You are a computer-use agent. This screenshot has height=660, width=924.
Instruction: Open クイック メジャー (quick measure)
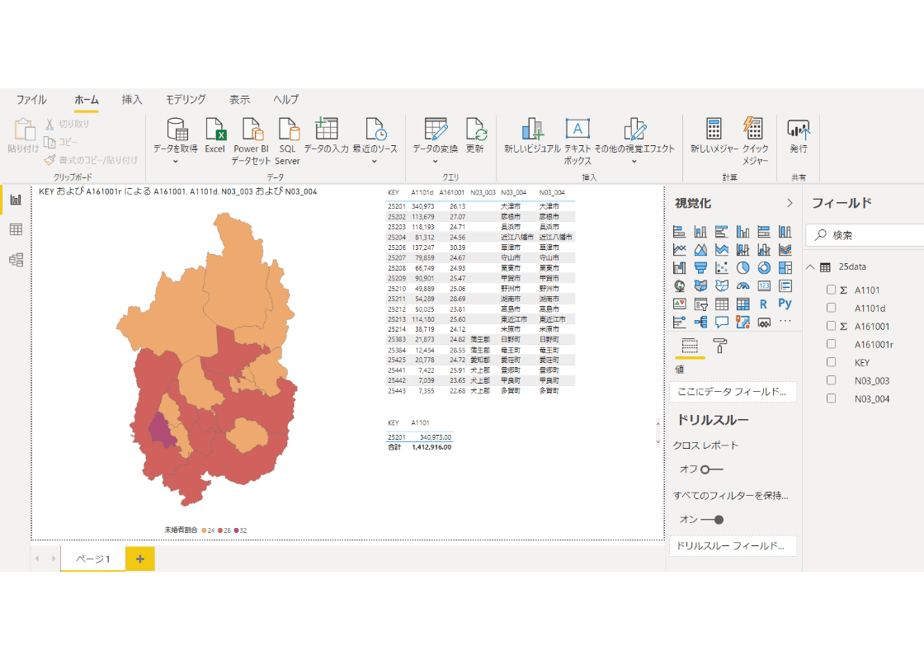point(754,141)
